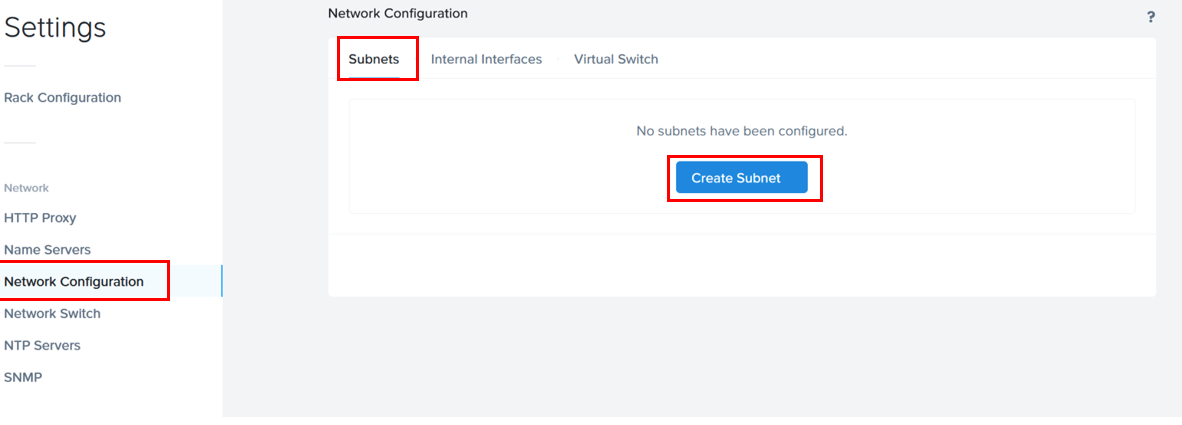Click the Network Configuration page heading
Screen dimensions: 1182x425
398,13
